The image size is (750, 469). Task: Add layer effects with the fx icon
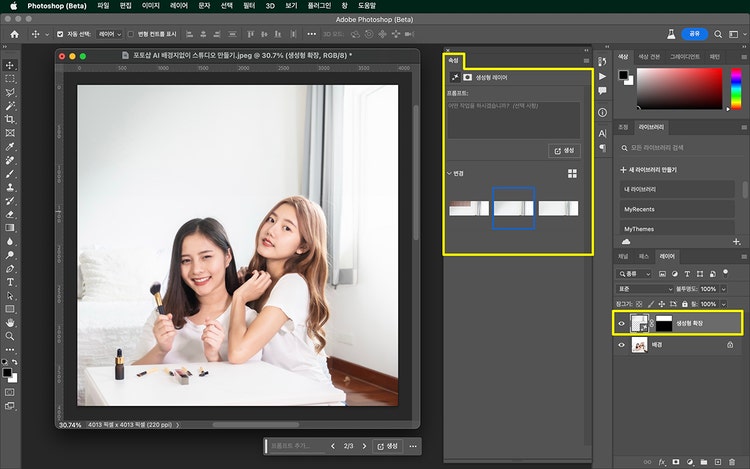coord(662,461)
